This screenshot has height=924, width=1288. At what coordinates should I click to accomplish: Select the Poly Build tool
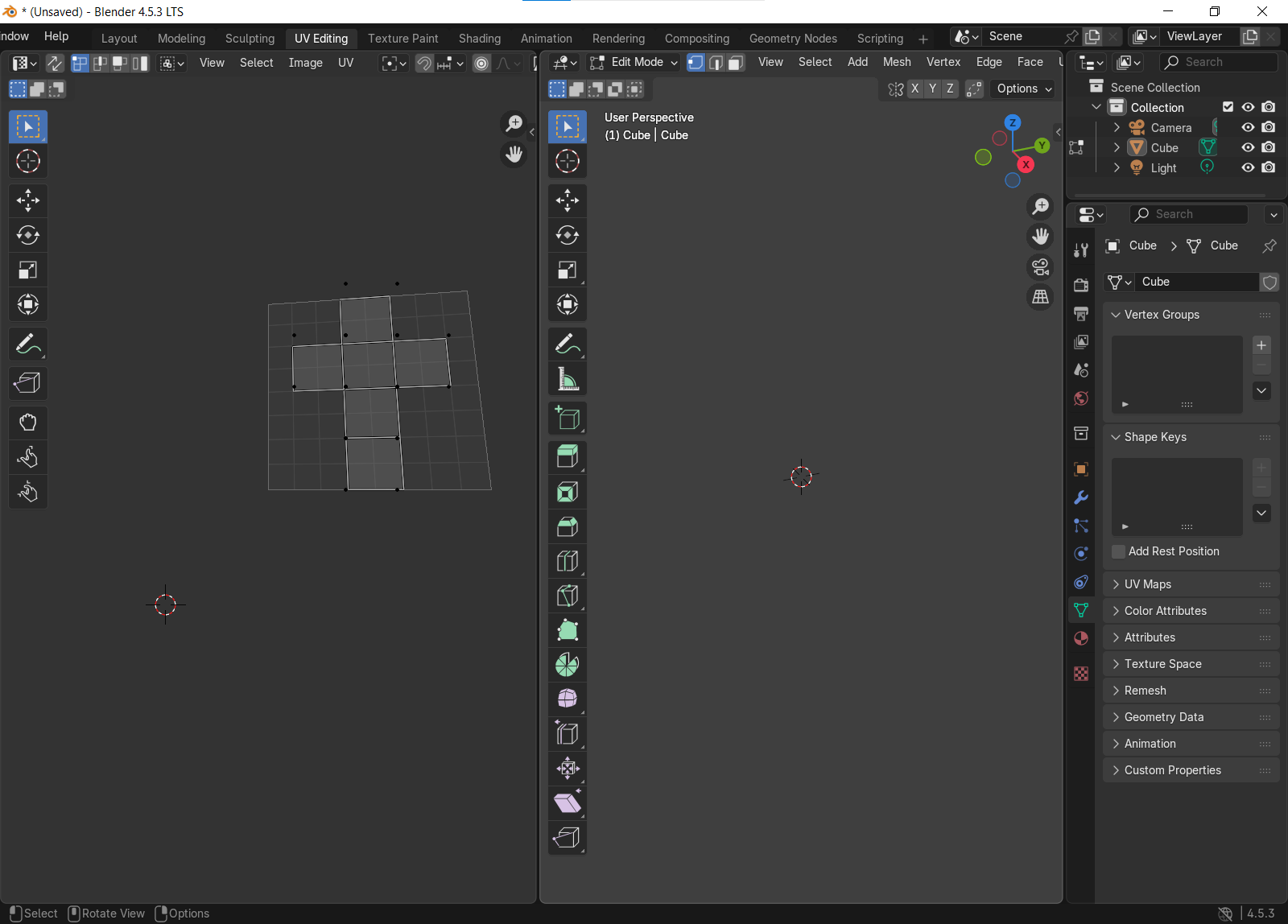568,630
